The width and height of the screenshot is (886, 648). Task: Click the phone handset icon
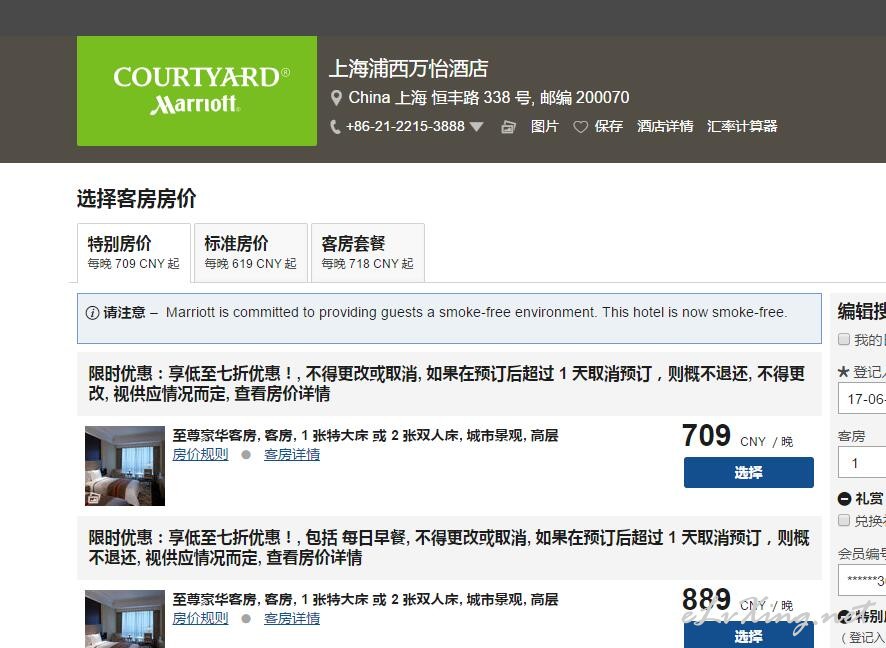335,127
